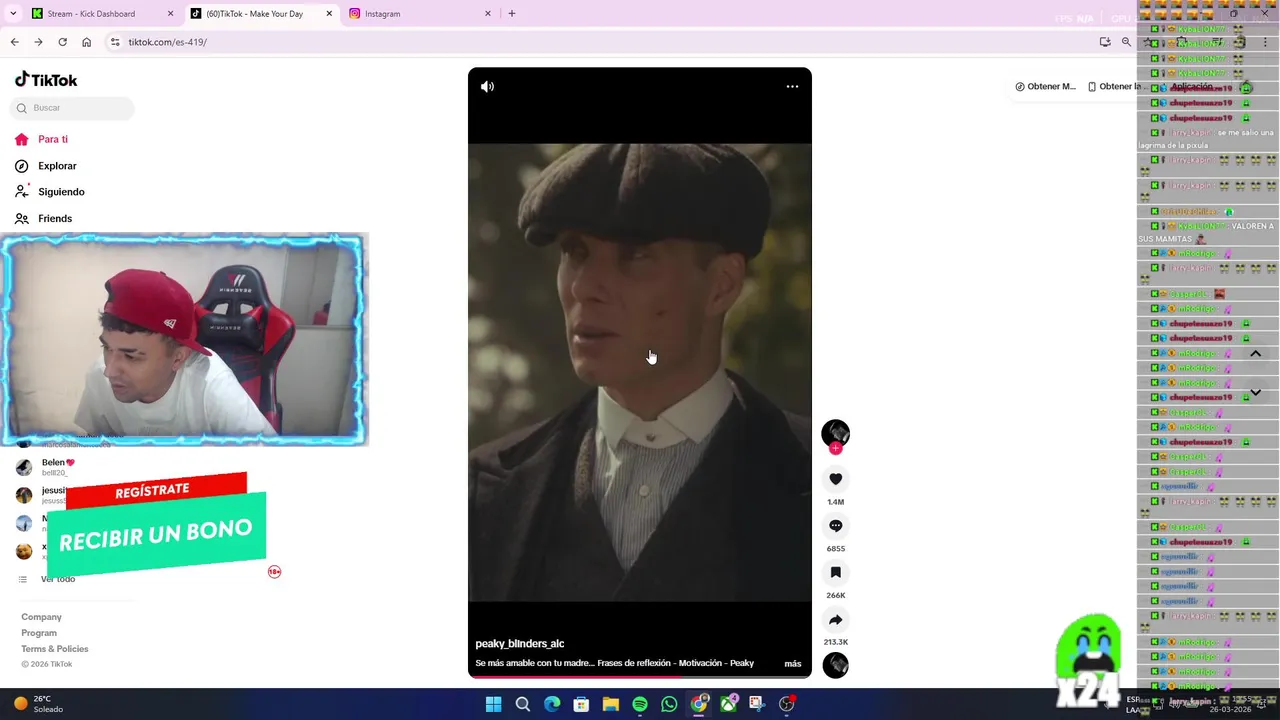Image resolution: width=1280 pixels, height=720 pixels.
Task: Open comments via the speech bubble icon
Action: pos(835,526)
